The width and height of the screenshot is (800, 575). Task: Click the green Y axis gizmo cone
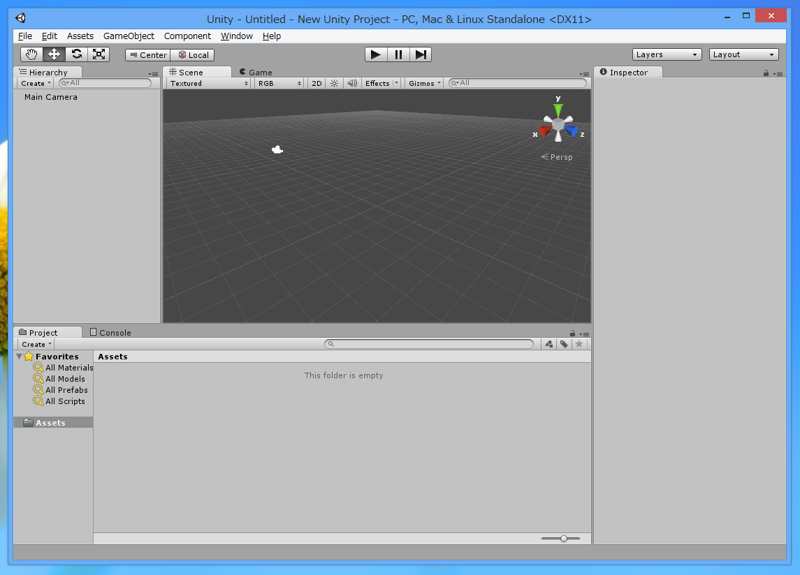pos(558,109)
